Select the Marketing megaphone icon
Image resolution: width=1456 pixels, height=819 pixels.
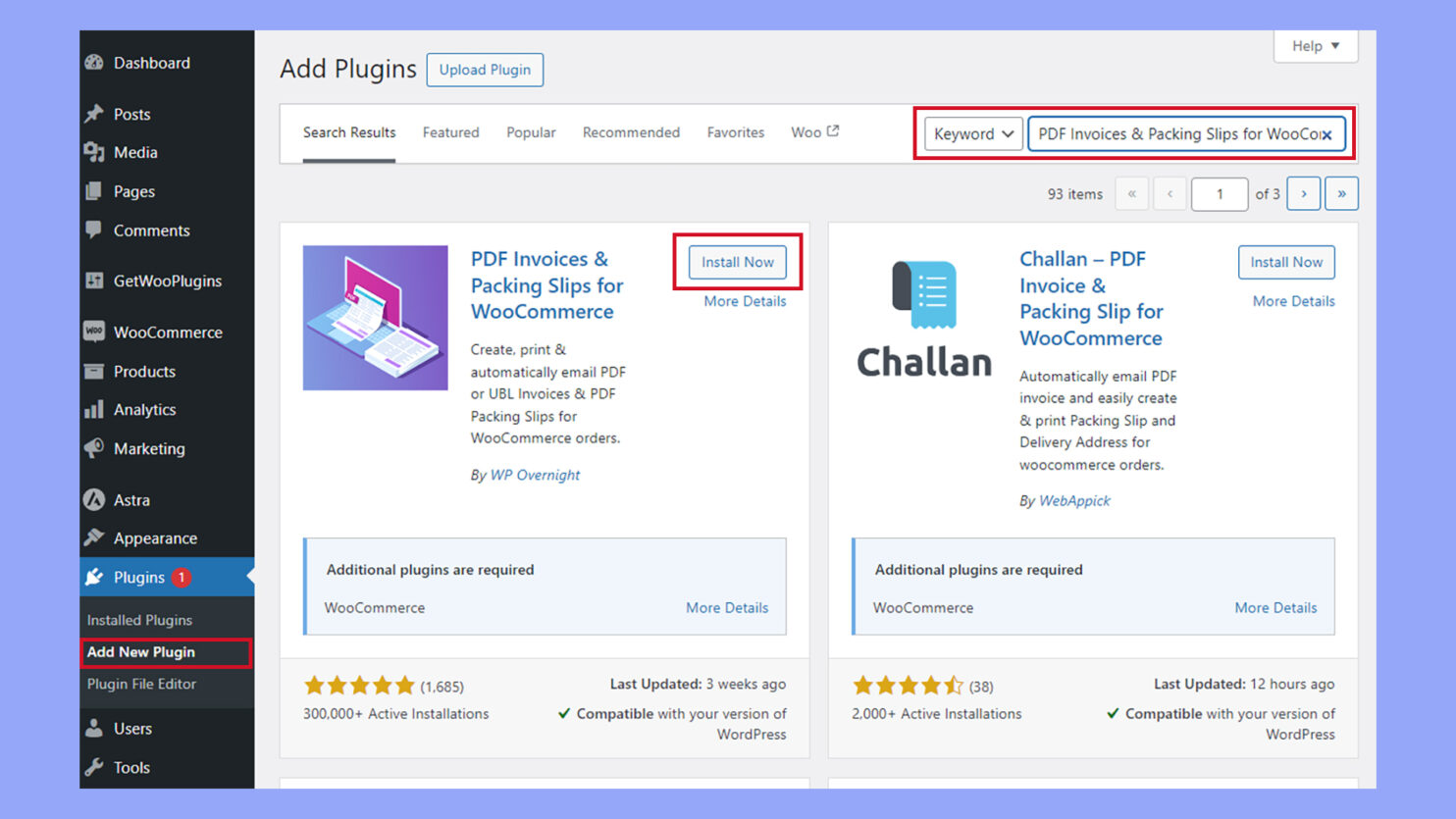94,448
